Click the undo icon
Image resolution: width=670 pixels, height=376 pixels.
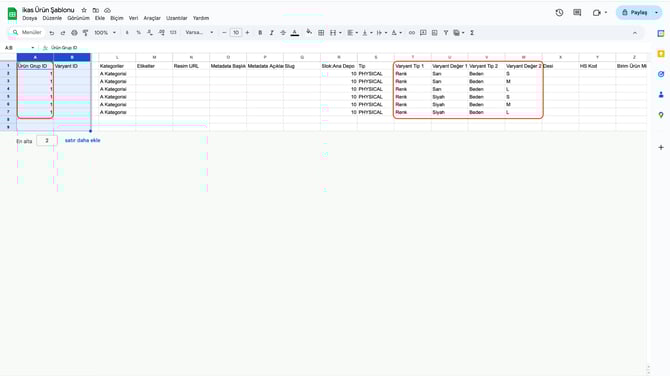pyautogui.click(x=52, y=33)
